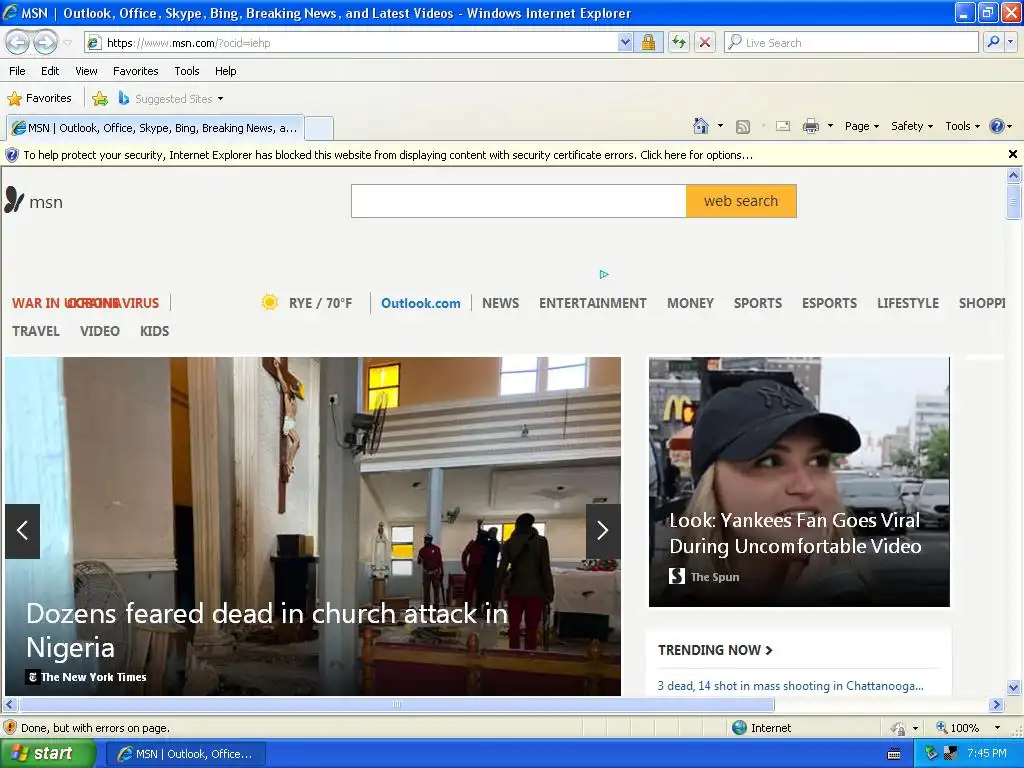Expand the Print options dropdown arrow

tap(830, 126)
